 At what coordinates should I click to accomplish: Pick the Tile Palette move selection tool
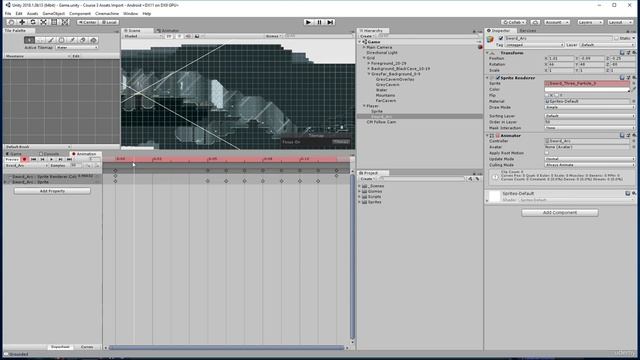coord(40,40)
